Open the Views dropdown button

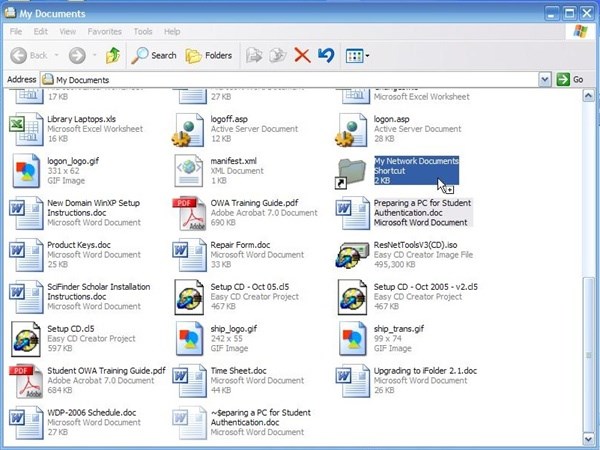[x=357, y=55]
